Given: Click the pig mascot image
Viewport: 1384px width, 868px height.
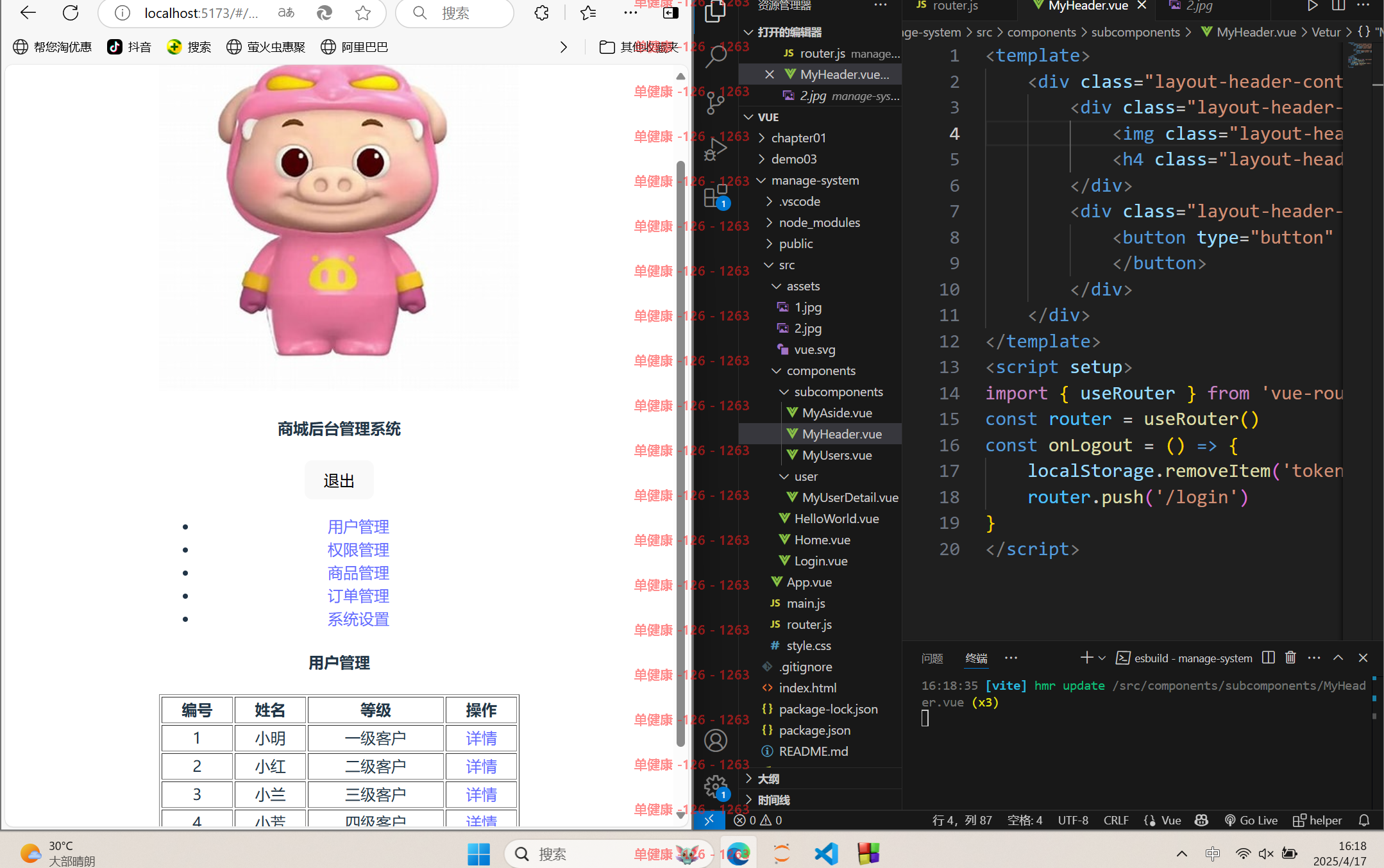Looking at the screenshot, I should point(339,226).
